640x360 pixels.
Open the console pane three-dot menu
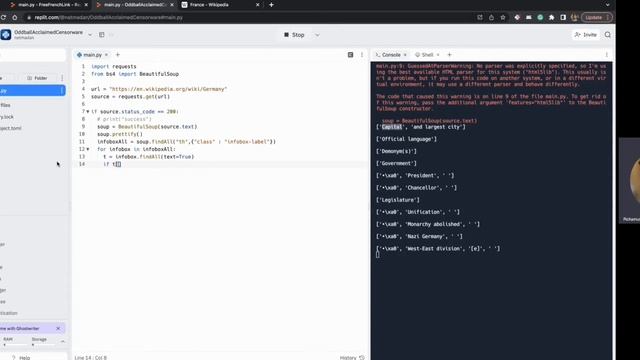point(607,55)
